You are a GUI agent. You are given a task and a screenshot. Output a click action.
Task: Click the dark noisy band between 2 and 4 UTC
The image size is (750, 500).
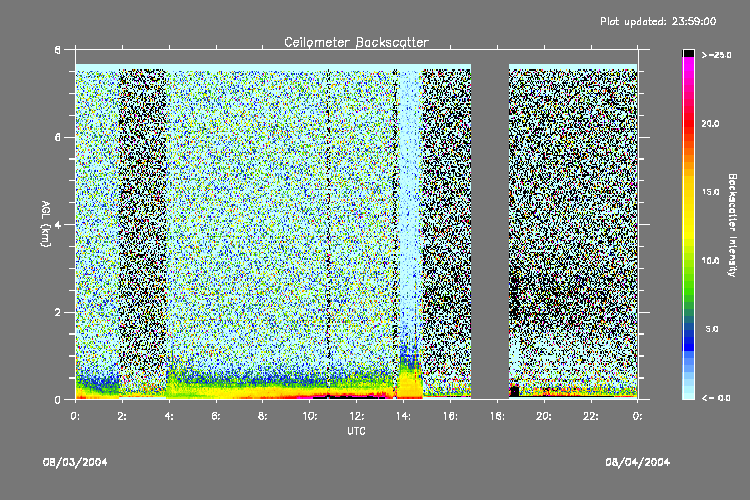[x=143, y=230]
